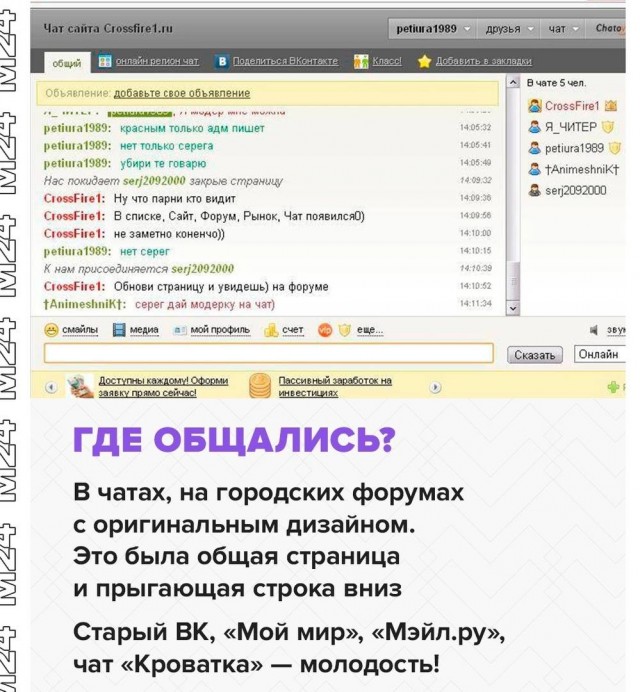Click the медиа film icon
The height and width of the screenshot is (692, 640).
pos(119,330)
